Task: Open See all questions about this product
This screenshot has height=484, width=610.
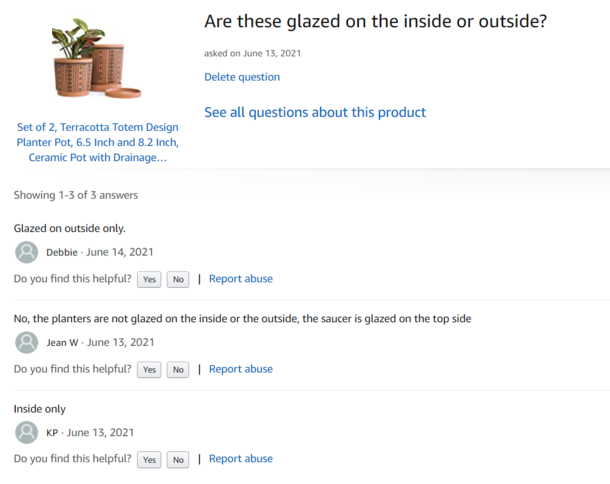Action: [315, 112]
